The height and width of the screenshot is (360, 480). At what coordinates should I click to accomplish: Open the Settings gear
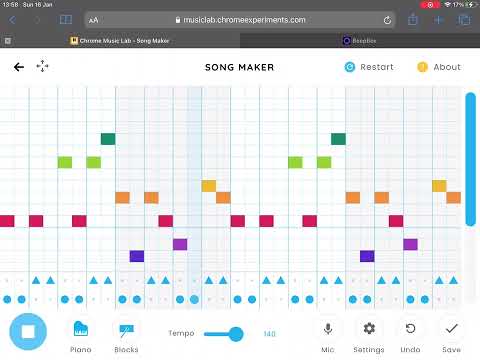(x=369, y=329)
